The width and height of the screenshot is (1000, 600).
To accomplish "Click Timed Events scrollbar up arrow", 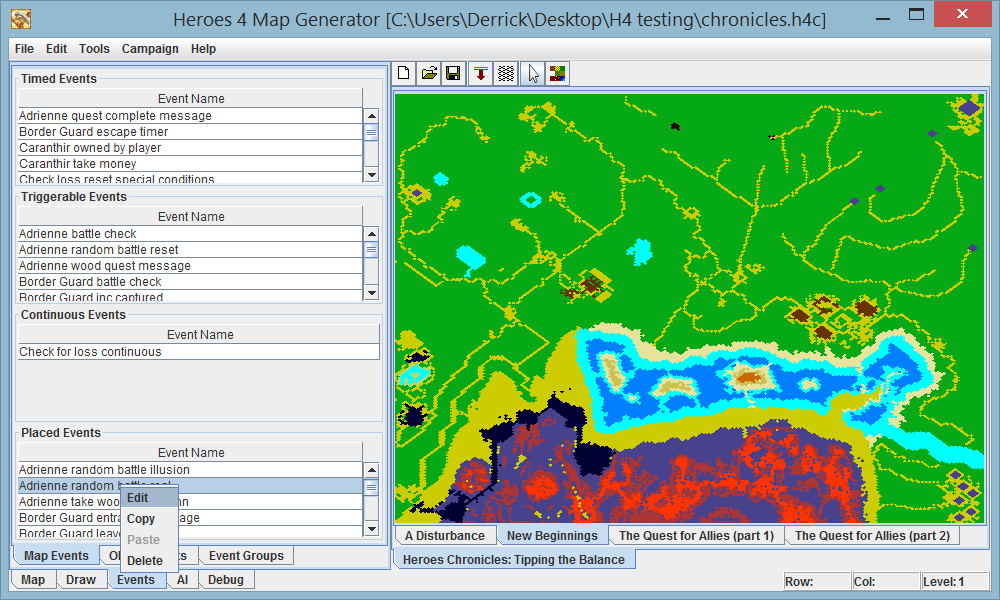I will (x=371, y=116).
